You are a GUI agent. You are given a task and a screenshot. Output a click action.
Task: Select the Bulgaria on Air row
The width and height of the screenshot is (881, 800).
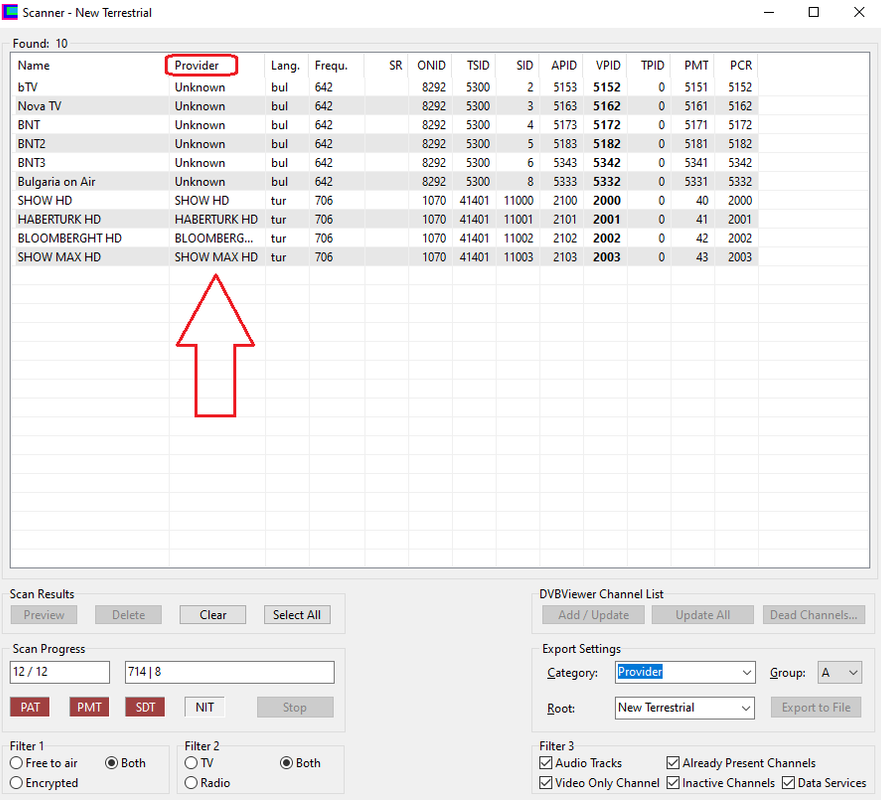(385, 181)
